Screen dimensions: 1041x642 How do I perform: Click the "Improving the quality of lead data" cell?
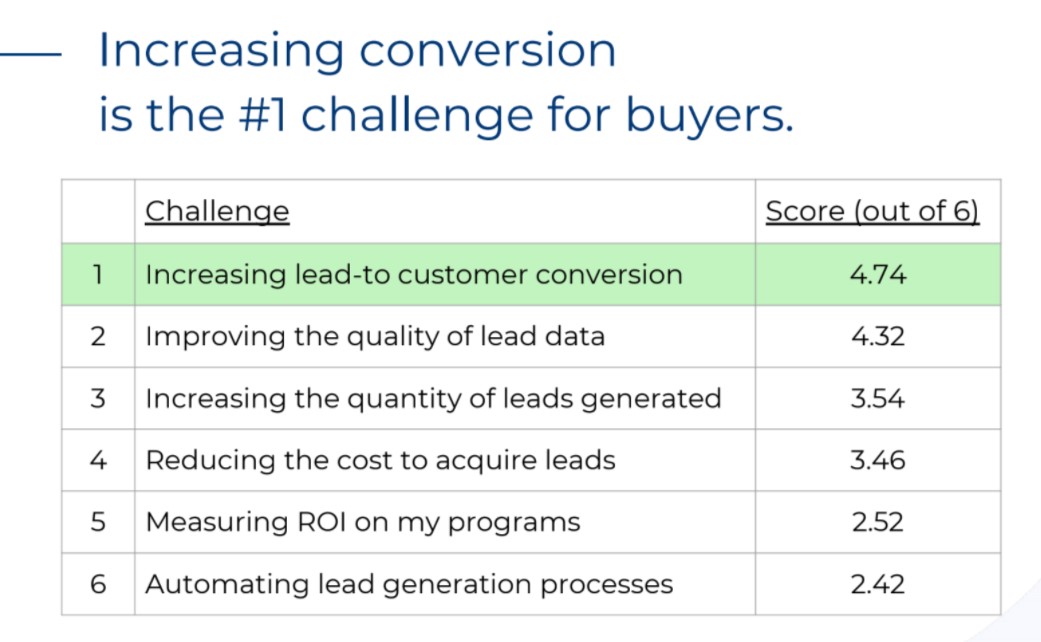(375, 336)
